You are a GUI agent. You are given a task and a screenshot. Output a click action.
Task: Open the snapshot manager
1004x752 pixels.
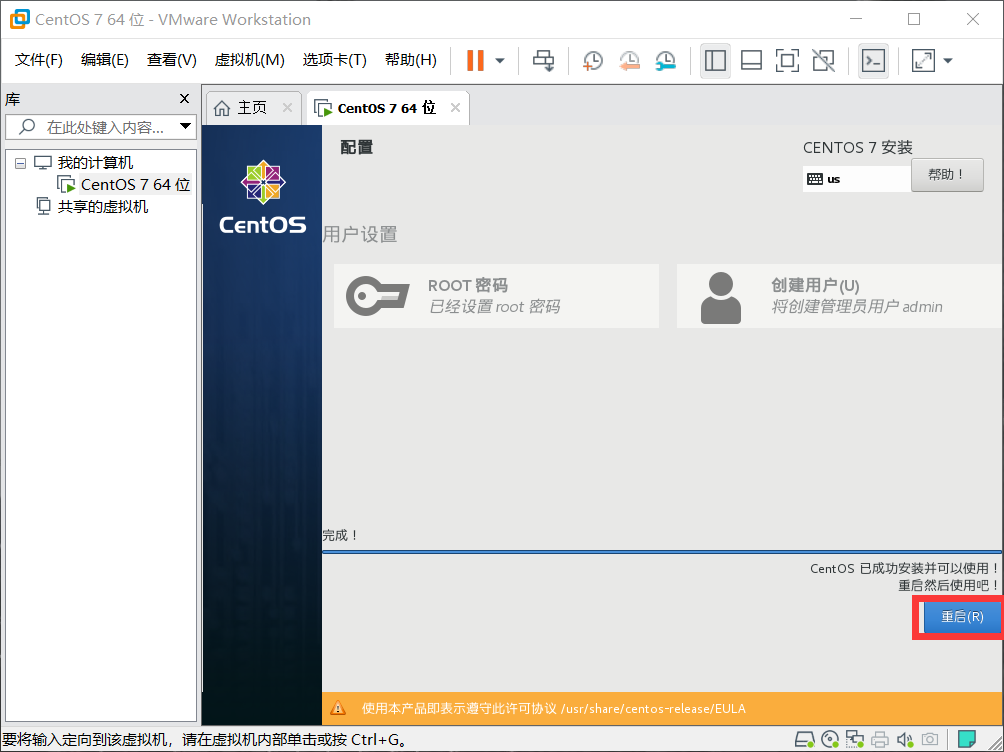[x=666, y=61]
